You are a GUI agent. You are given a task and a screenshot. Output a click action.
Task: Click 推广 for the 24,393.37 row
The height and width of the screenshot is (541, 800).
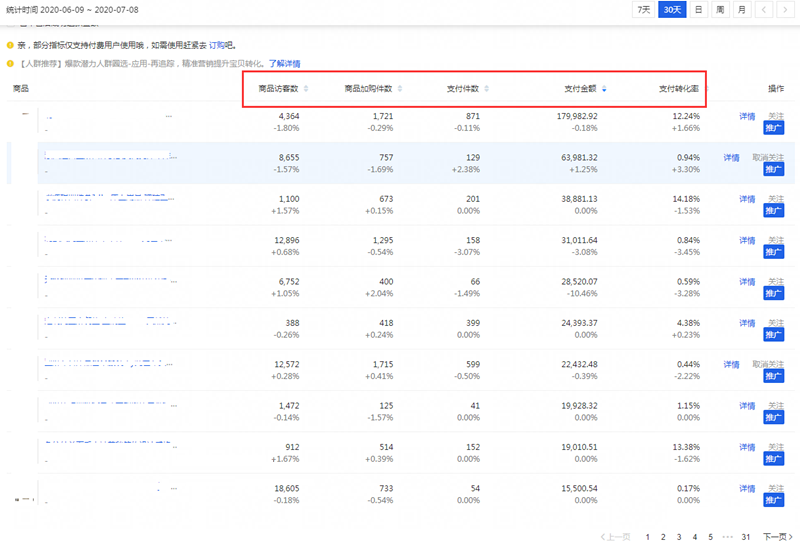coord(773,334)
